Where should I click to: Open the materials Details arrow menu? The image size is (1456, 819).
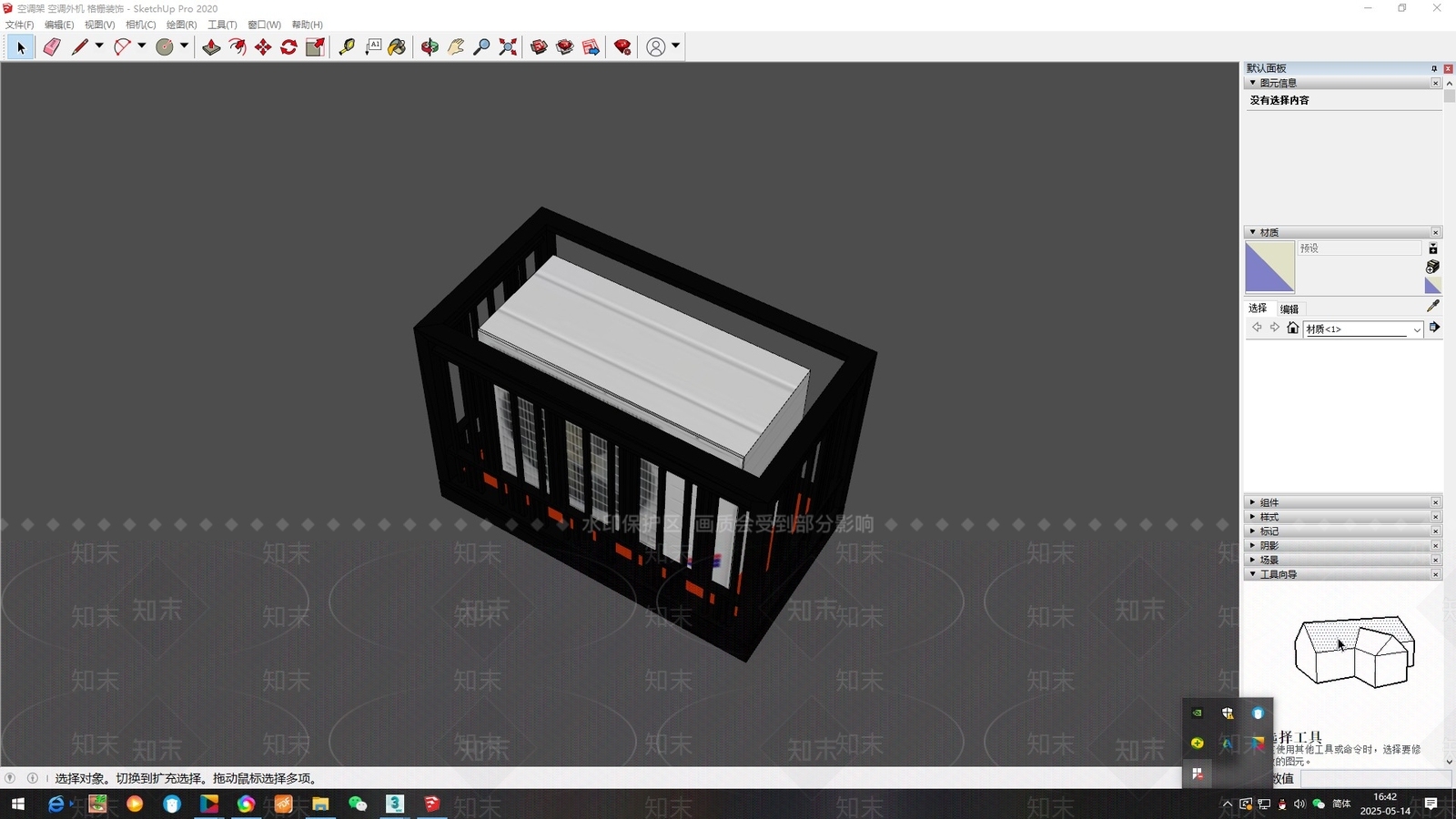pyautogui.click(x=1434, y=328)
